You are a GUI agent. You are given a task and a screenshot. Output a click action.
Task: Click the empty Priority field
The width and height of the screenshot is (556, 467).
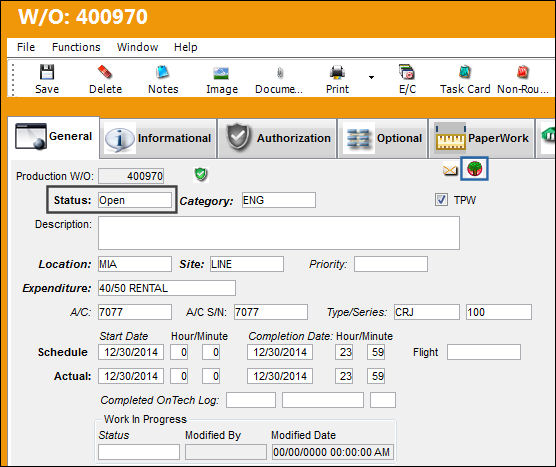point(391,264)
